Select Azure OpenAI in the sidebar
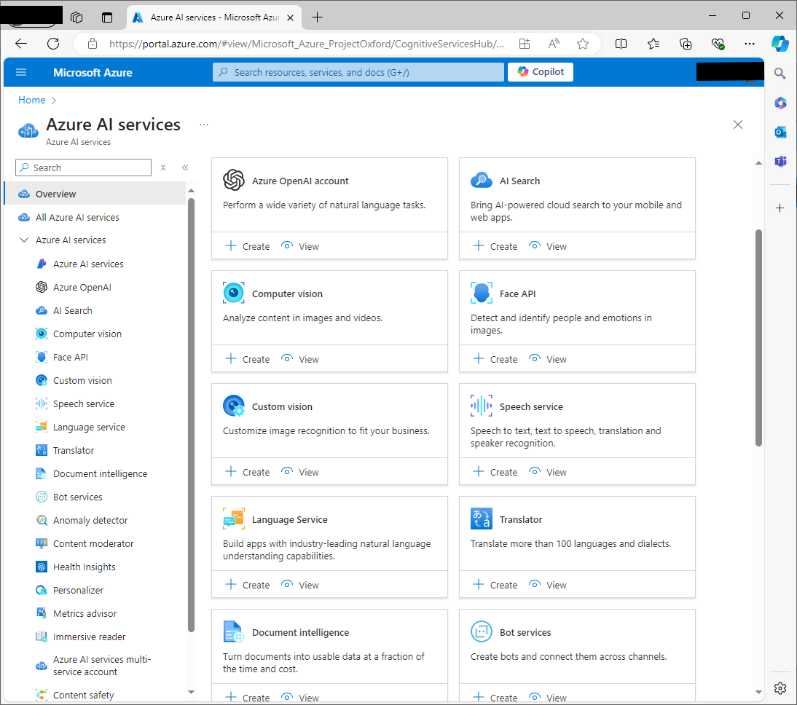The height and width of the screenshot is (705, 797). tap(82, 287)
